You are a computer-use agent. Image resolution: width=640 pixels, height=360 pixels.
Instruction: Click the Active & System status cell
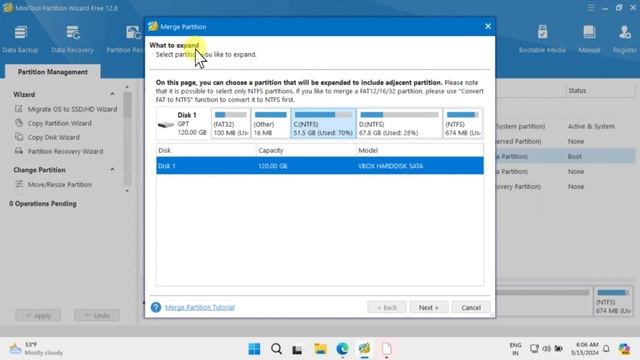coord(591,126)
